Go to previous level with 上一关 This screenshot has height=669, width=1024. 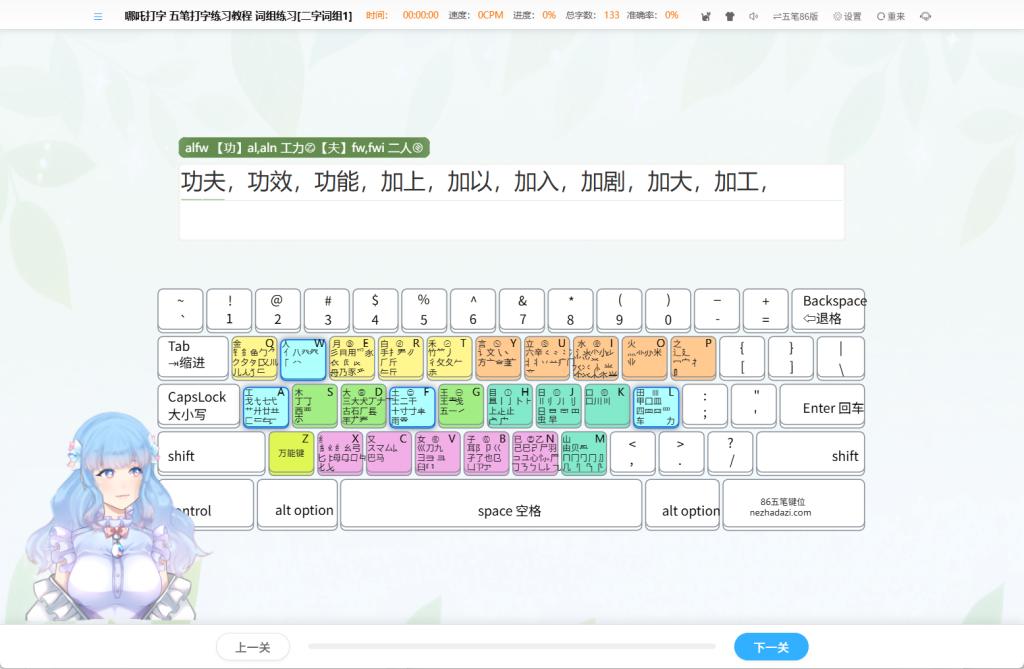coord(252,647)
